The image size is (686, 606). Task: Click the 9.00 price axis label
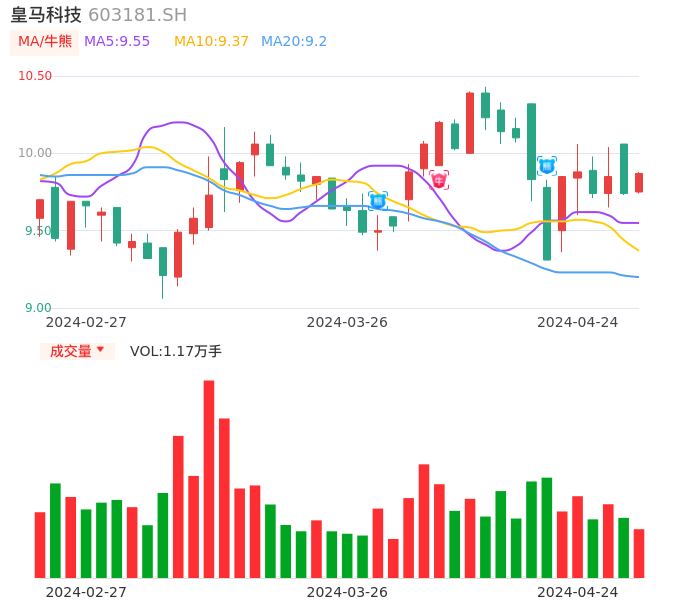pos(38,308)
